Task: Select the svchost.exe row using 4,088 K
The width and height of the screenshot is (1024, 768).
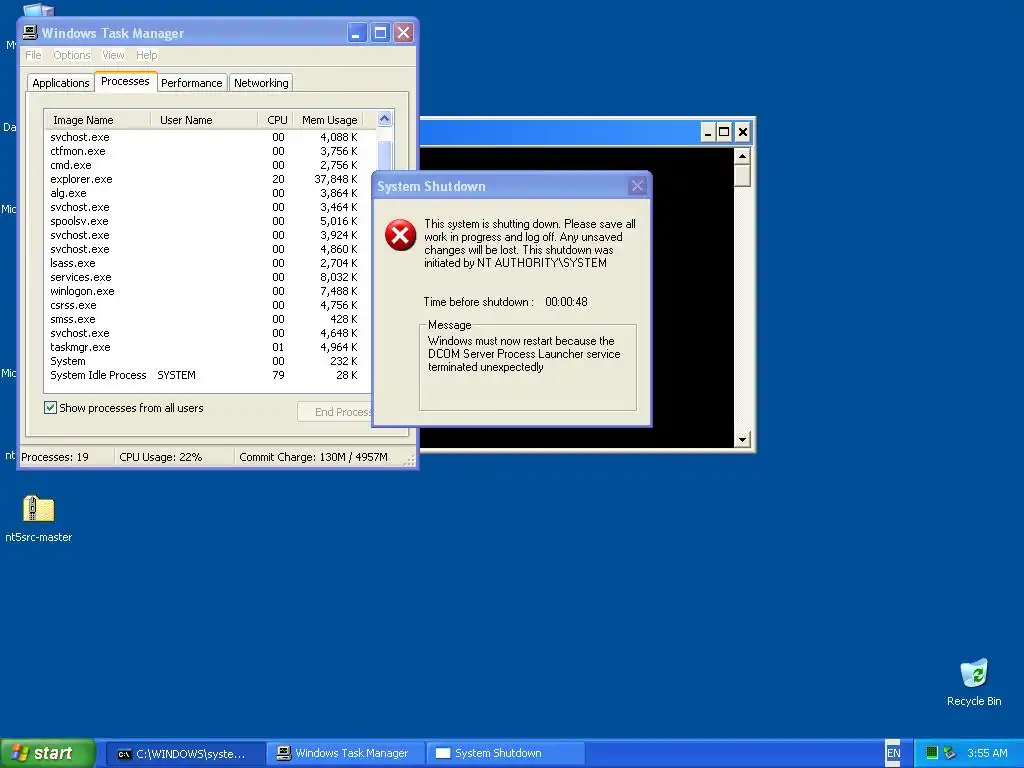Action: click(210, 137)
